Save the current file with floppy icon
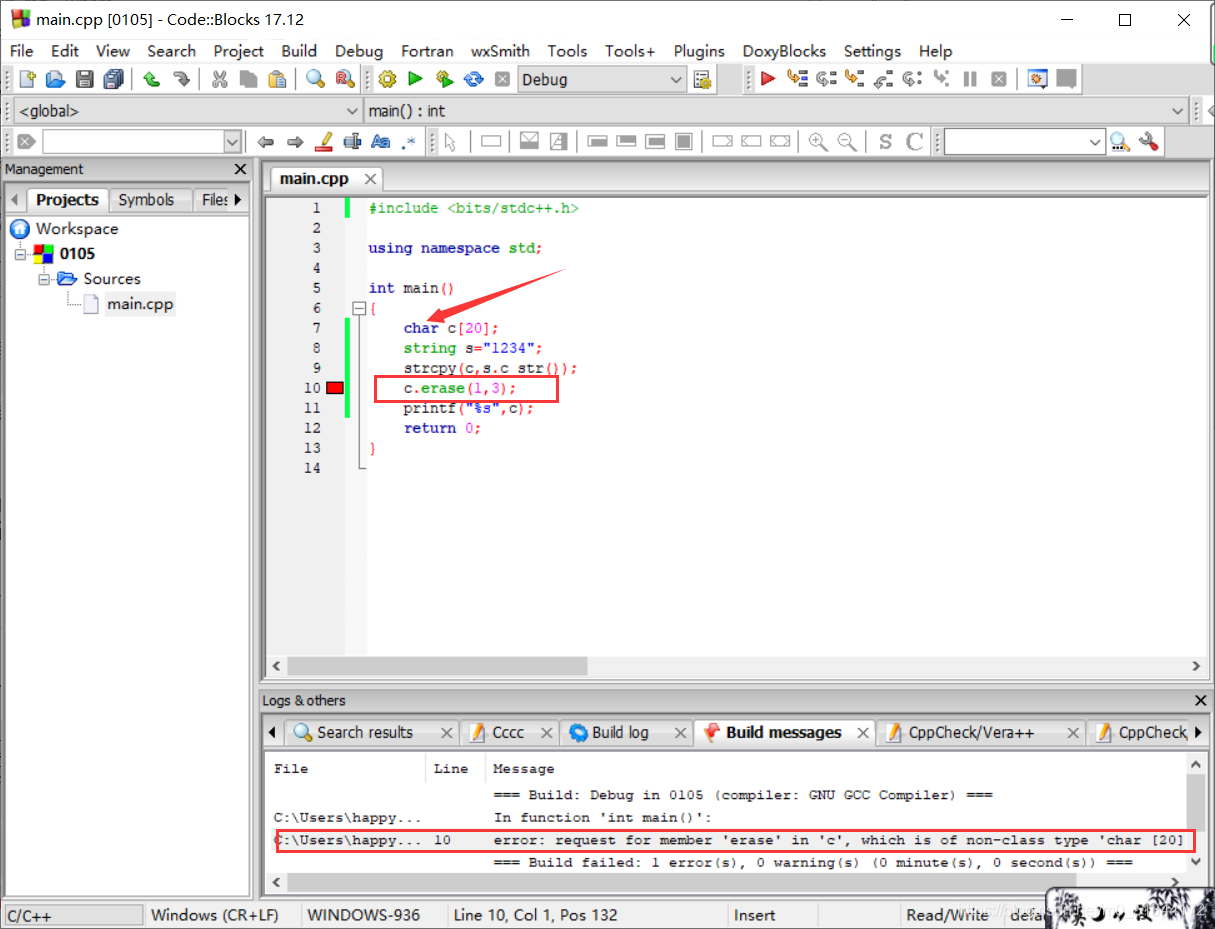1215x929 pixels. coord(85,79)
